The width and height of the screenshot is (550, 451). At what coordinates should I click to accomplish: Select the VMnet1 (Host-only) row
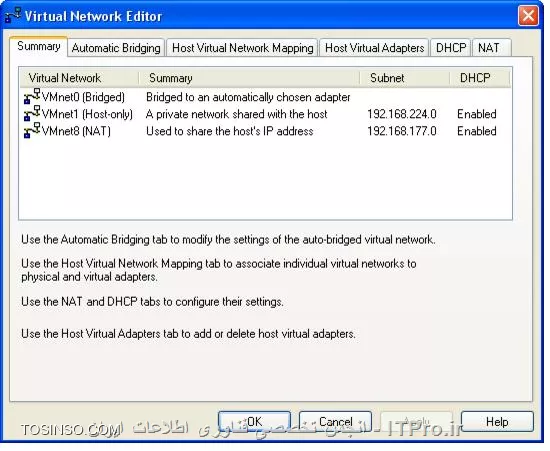[265, 114]
